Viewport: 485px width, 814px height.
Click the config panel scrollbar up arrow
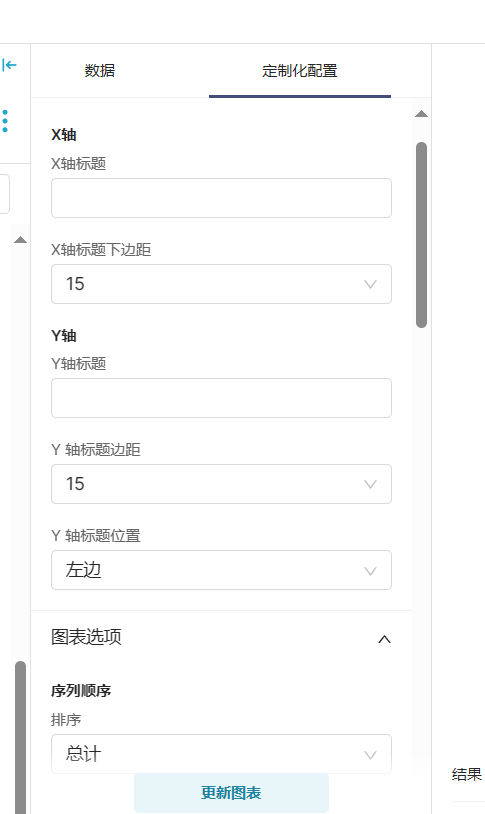(x=422, y=114)
